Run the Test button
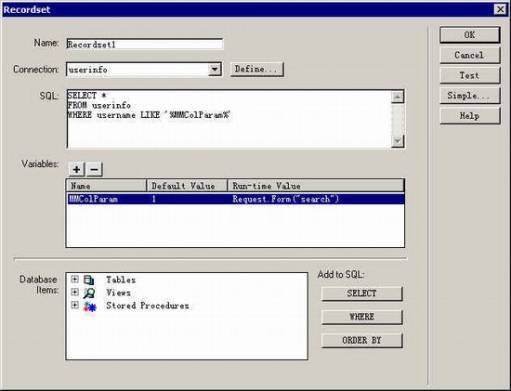Viewport: 511px width, 391px height. [x=470, y=76]
